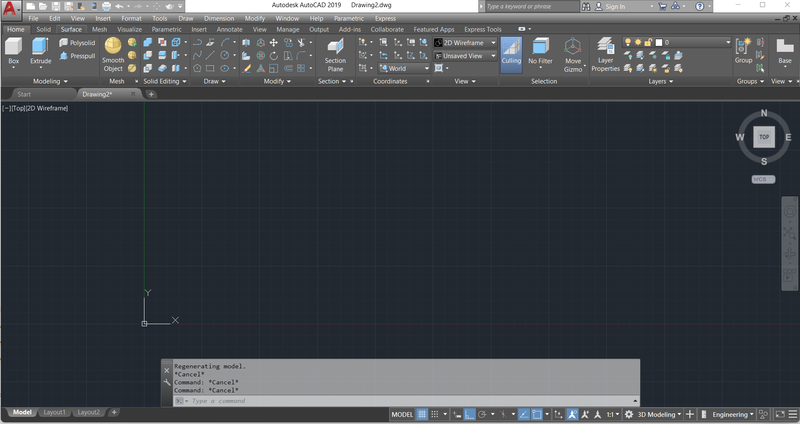Insert a Section Plane
This screenshot has width=800, height=424.
(335, 55)
